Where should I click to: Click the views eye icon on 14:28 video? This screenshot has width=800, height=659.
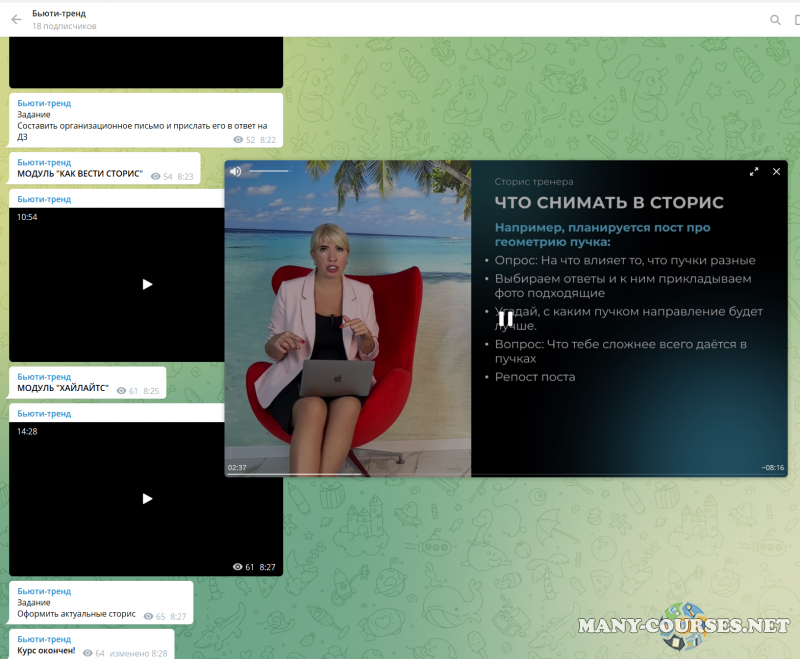238,567
